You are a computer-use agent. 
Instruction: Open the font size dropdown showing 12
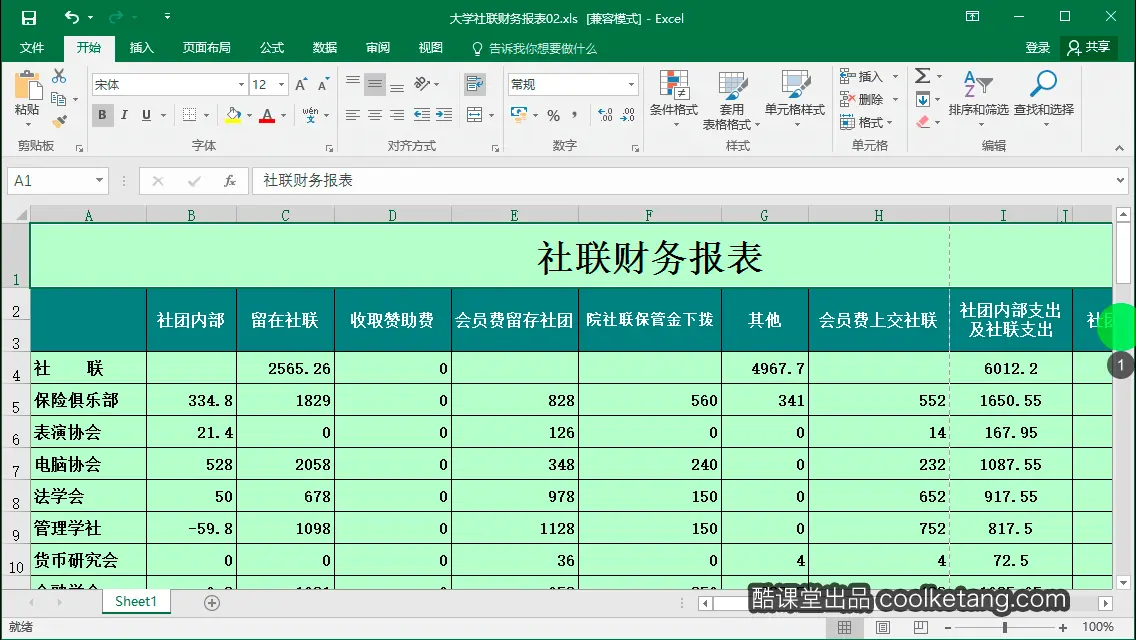pos(282,85)
